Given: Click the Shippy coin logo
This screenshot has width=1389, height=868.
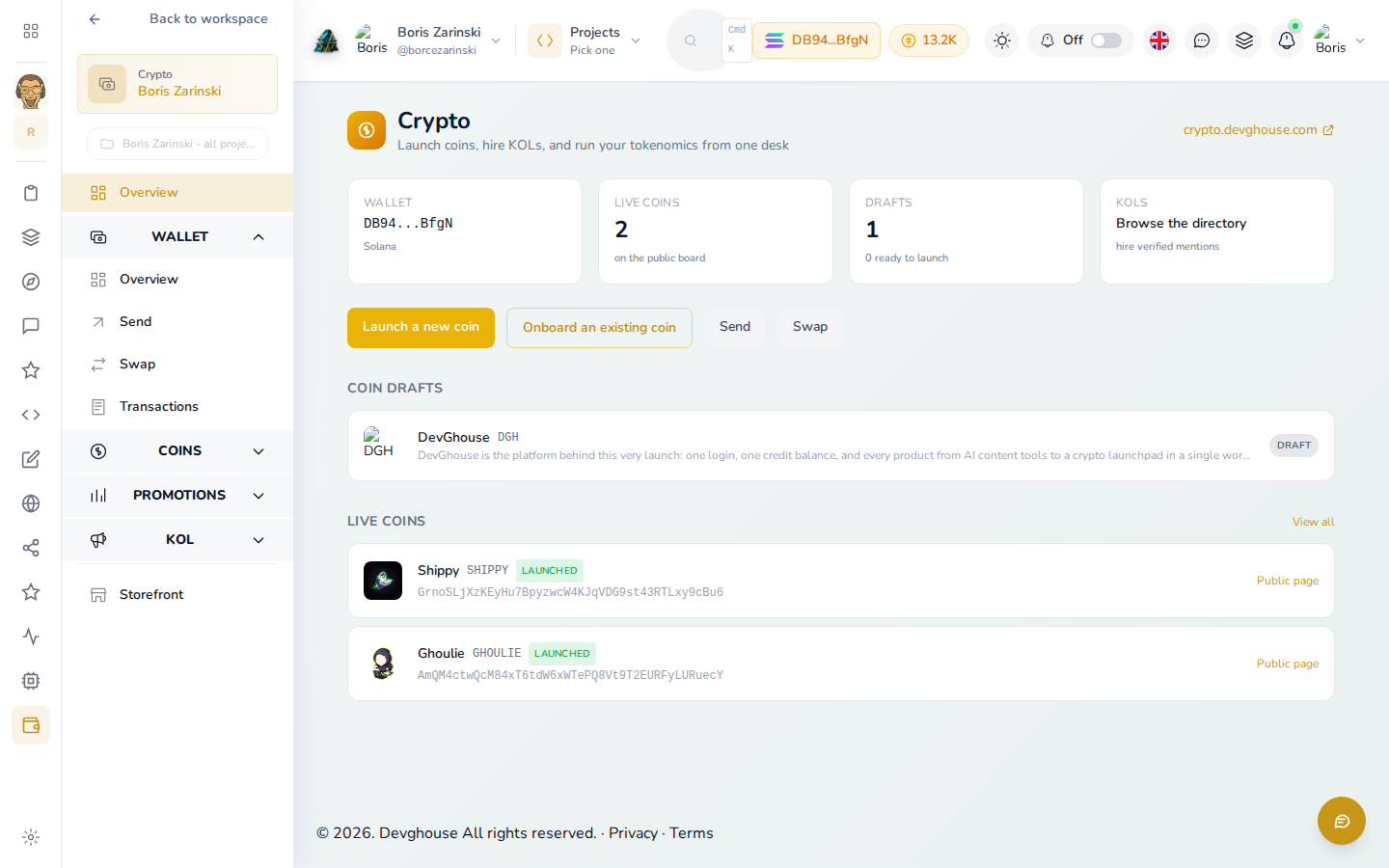Looking at the screenshot, I should click(x=383, y=581).
